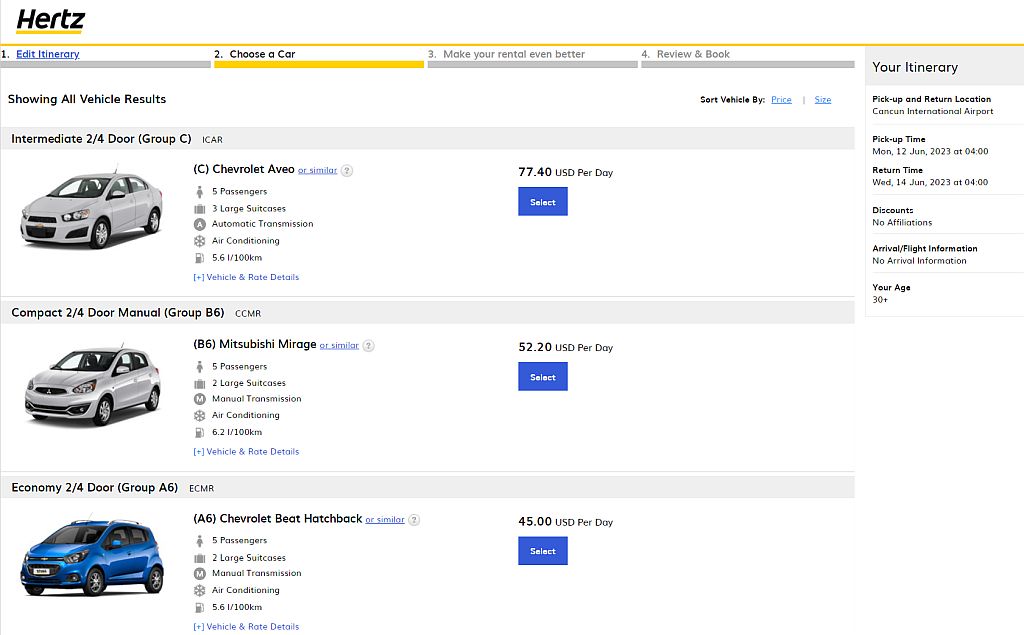The image size is (1024, 635).
Task: Click the Mirage large suitcases icon
Action: 200,383
